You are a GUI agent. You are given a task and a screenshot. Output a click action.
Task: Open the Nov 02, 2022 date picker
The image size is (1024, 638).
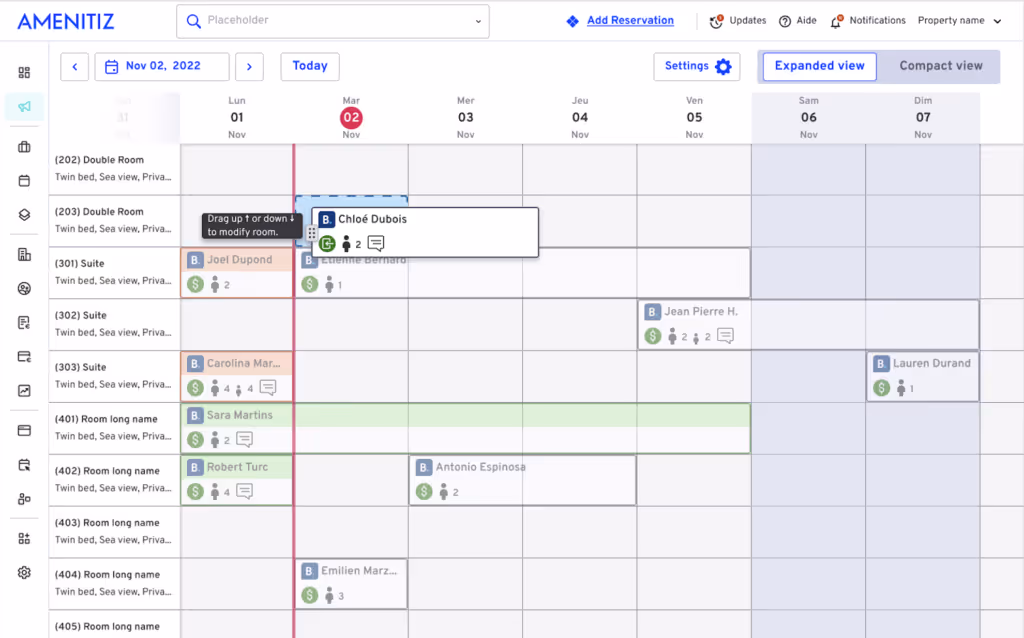(162, 67)
